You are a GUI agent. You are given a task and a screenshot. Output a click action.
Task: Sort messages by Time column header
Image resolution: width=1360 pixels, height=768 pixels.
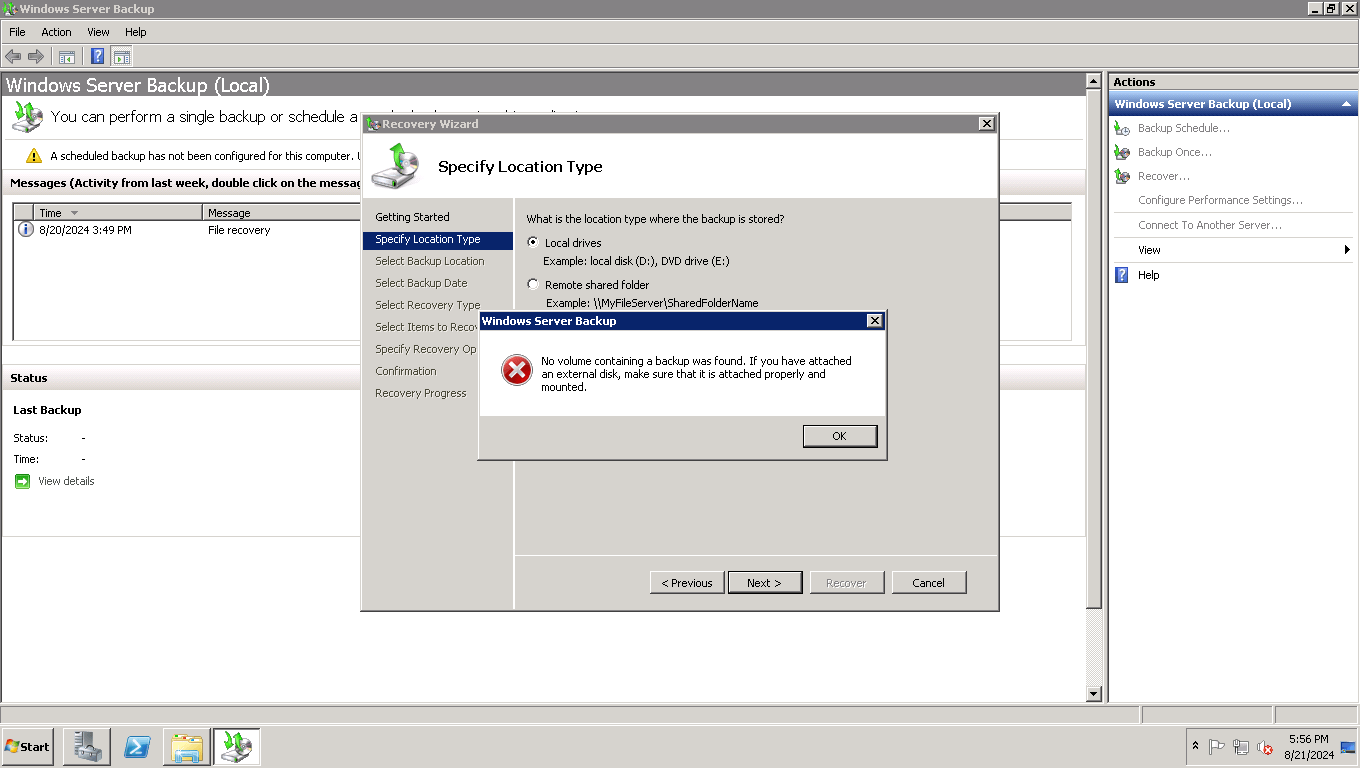click(x=118, y=213)
